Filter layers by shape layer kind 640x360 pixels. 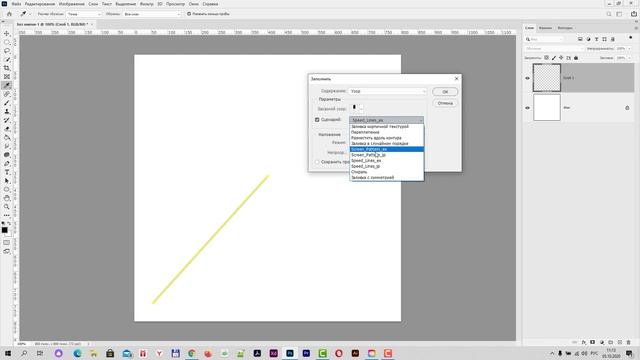click(x=604, y=39)
